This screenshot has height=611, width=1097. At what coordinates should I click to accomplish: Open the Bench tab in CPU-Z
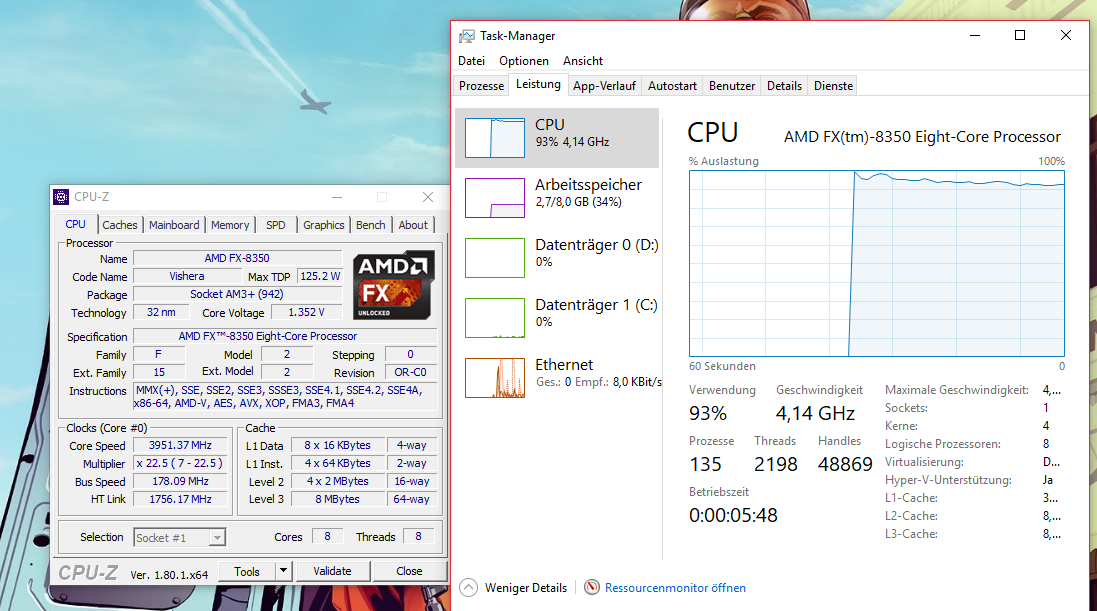371,225
